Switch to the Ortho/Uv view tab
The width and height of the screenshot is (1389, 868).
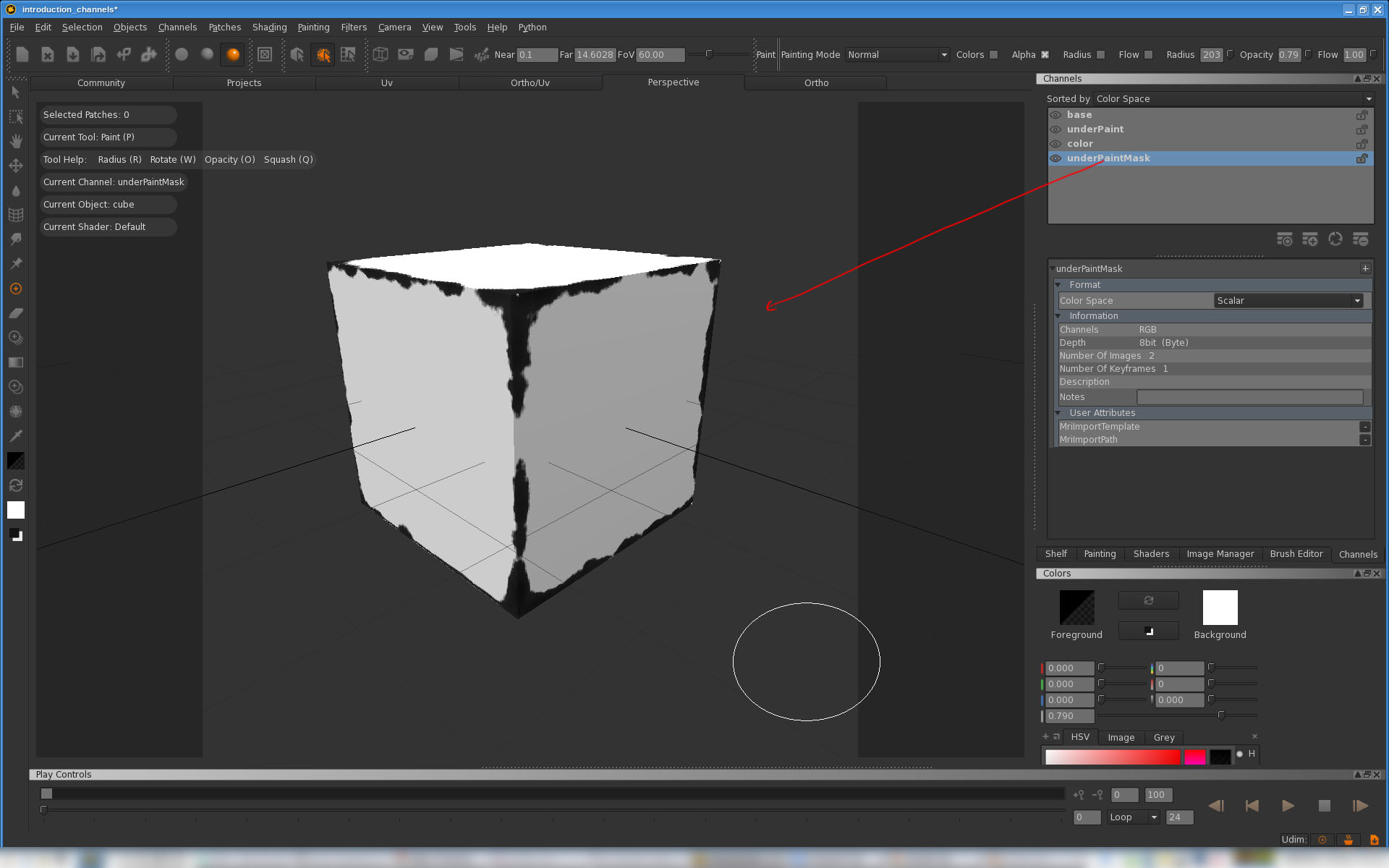pos(530,83)
